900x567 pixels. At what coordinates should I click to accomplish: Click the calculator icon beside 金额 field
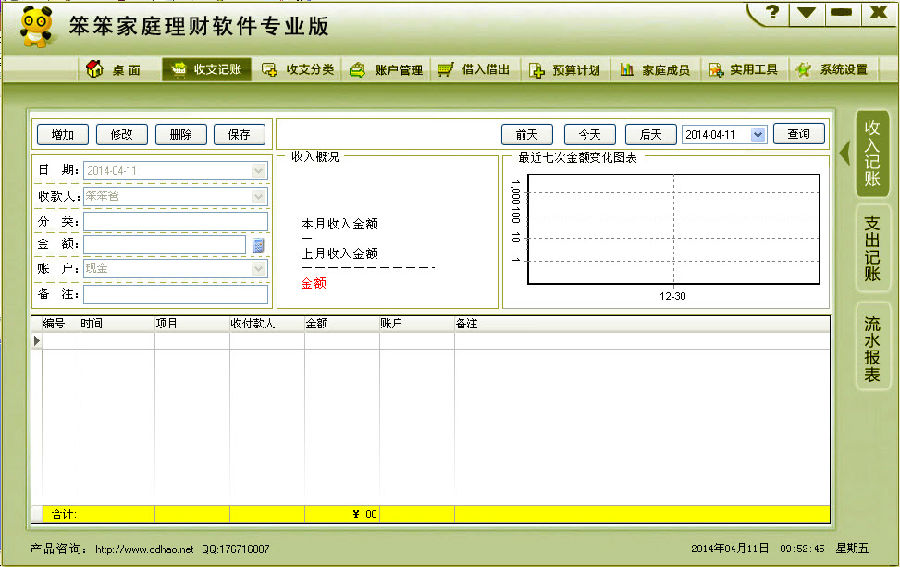tap(259, 245)
